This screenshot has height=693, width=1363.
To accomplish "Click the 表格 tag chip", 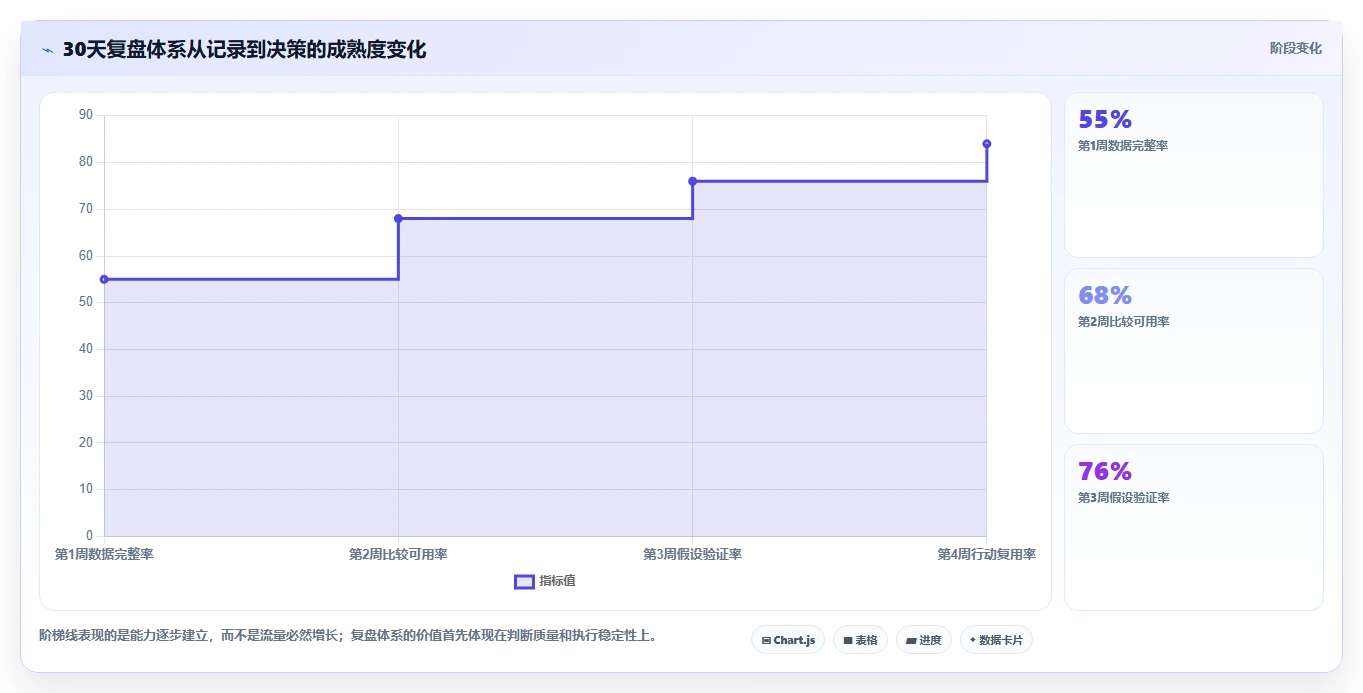I will click(x=860, y=640).
